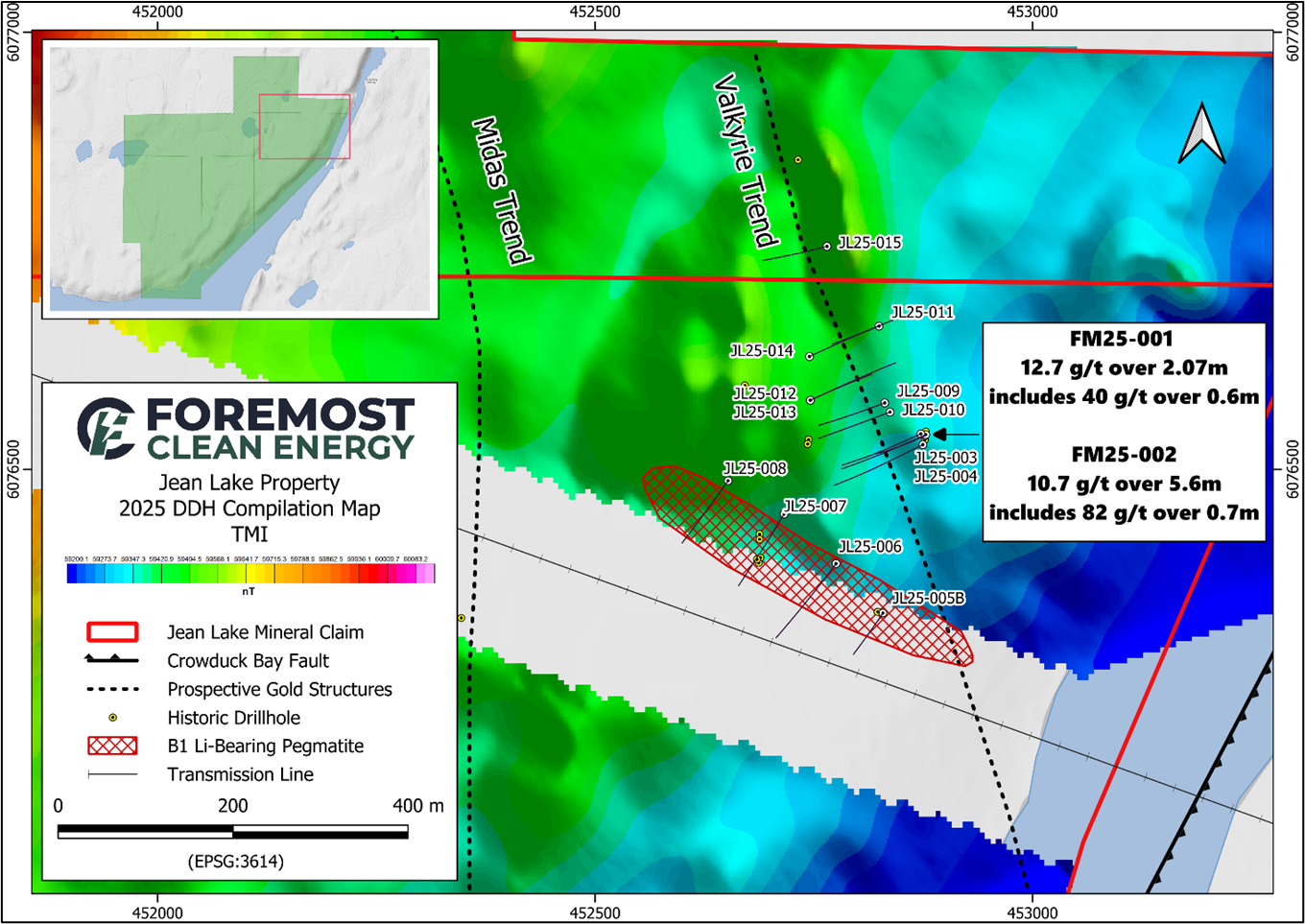Click the Crowduck Bay Fault legend symbol
This screenshot has height=924, width=1305.
[112, 660]
